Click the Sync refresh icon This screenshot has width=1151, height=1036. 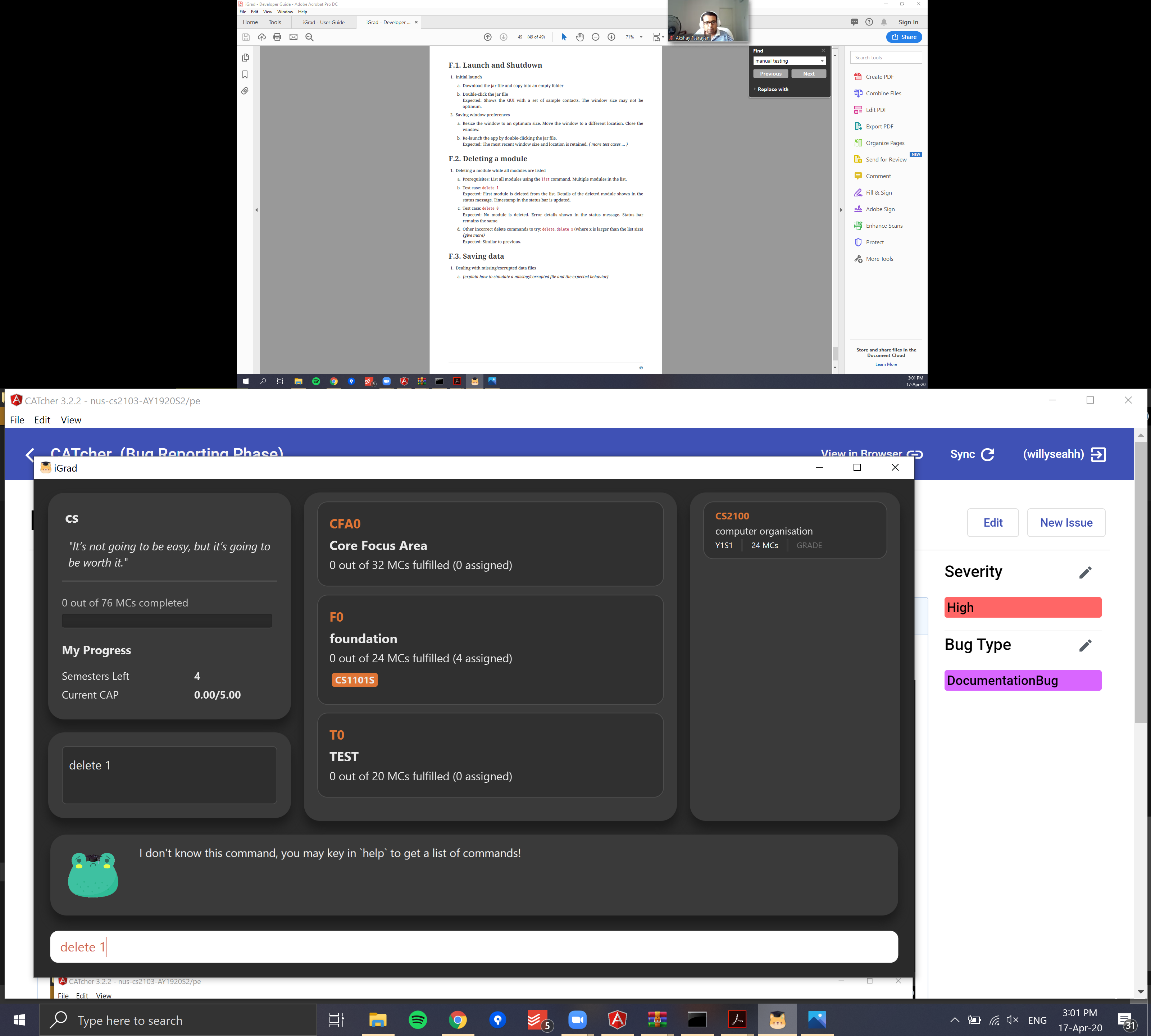pyautogui.click(x=988, y=454)
